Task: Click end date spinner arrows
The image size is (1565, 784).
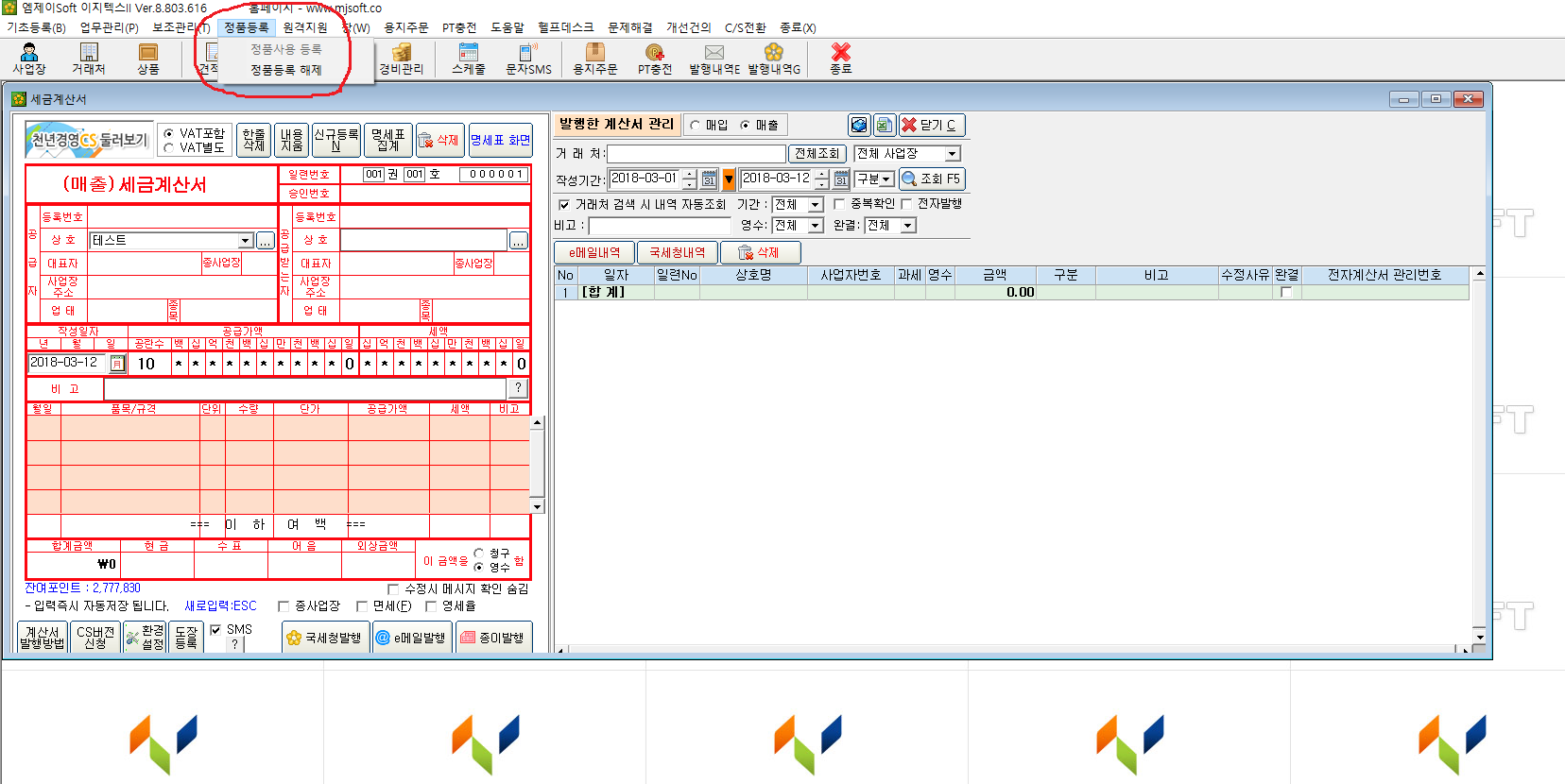Action: [821, 179]
